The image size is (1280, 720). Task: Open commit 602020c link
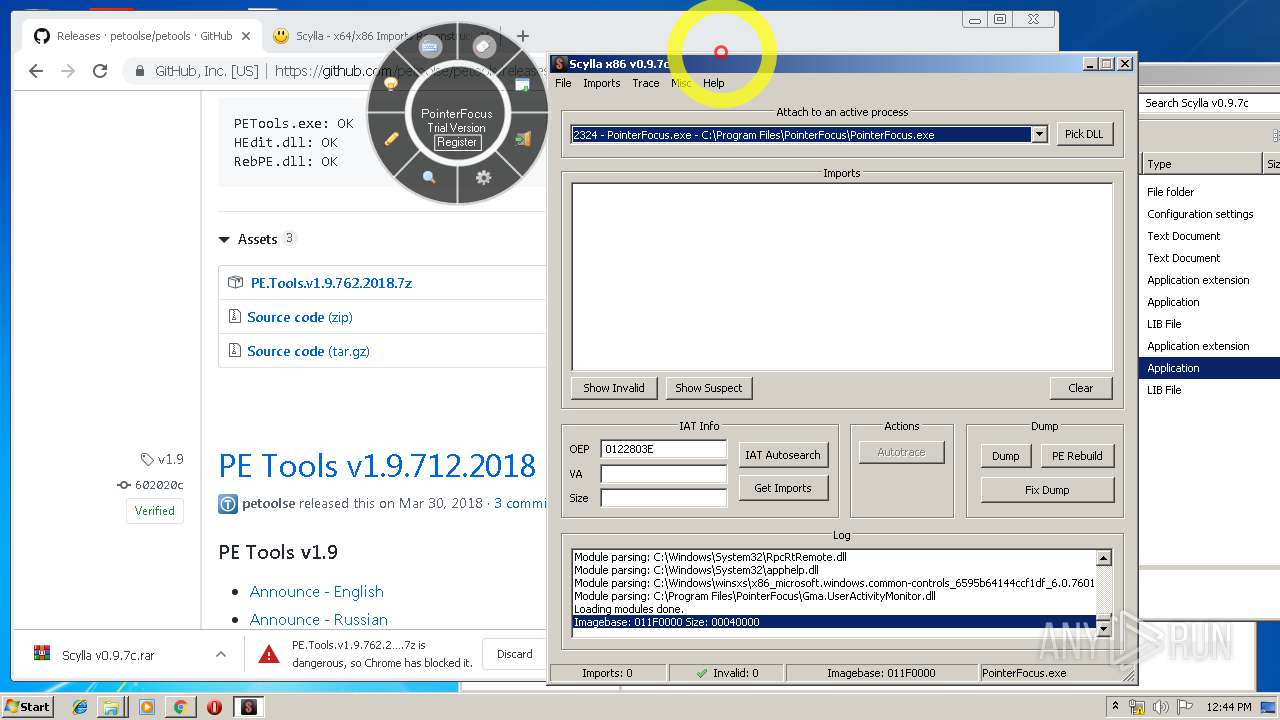coord(151,485)
